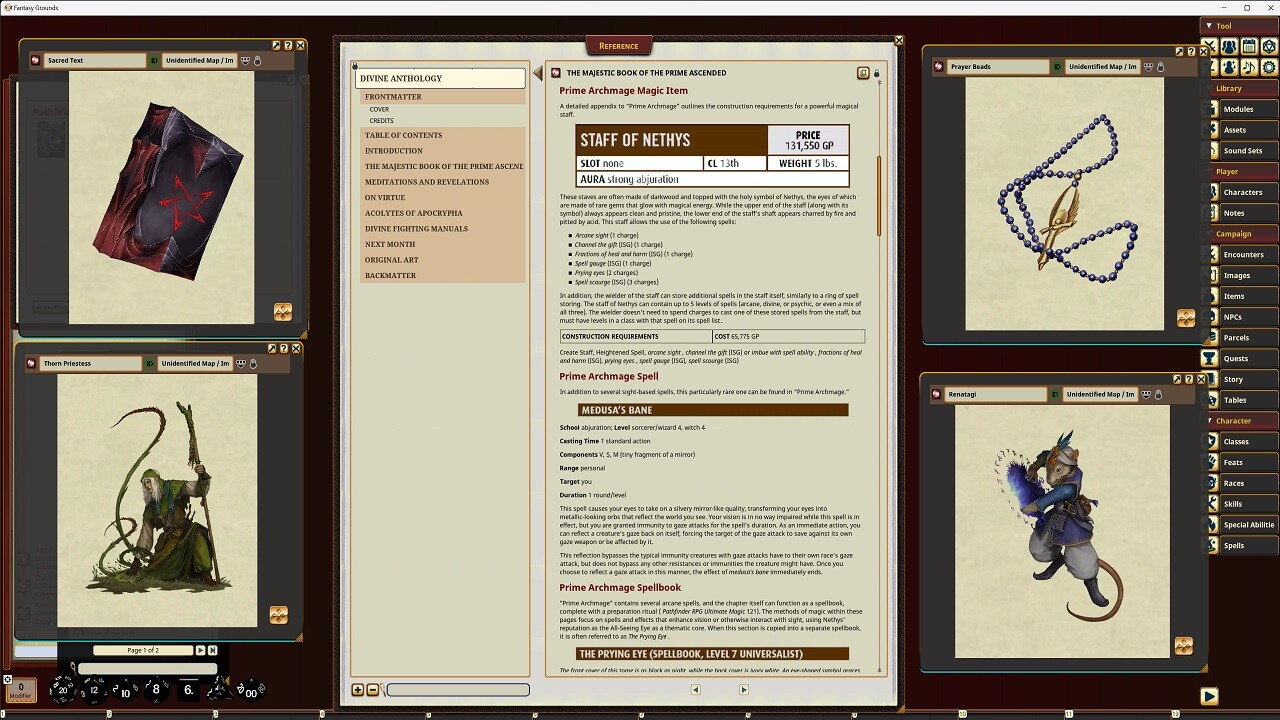Image resolution: width=1280 pixels, height=720 pixels.
Task: Open the Calendar tool
Action: [1250, 47]
